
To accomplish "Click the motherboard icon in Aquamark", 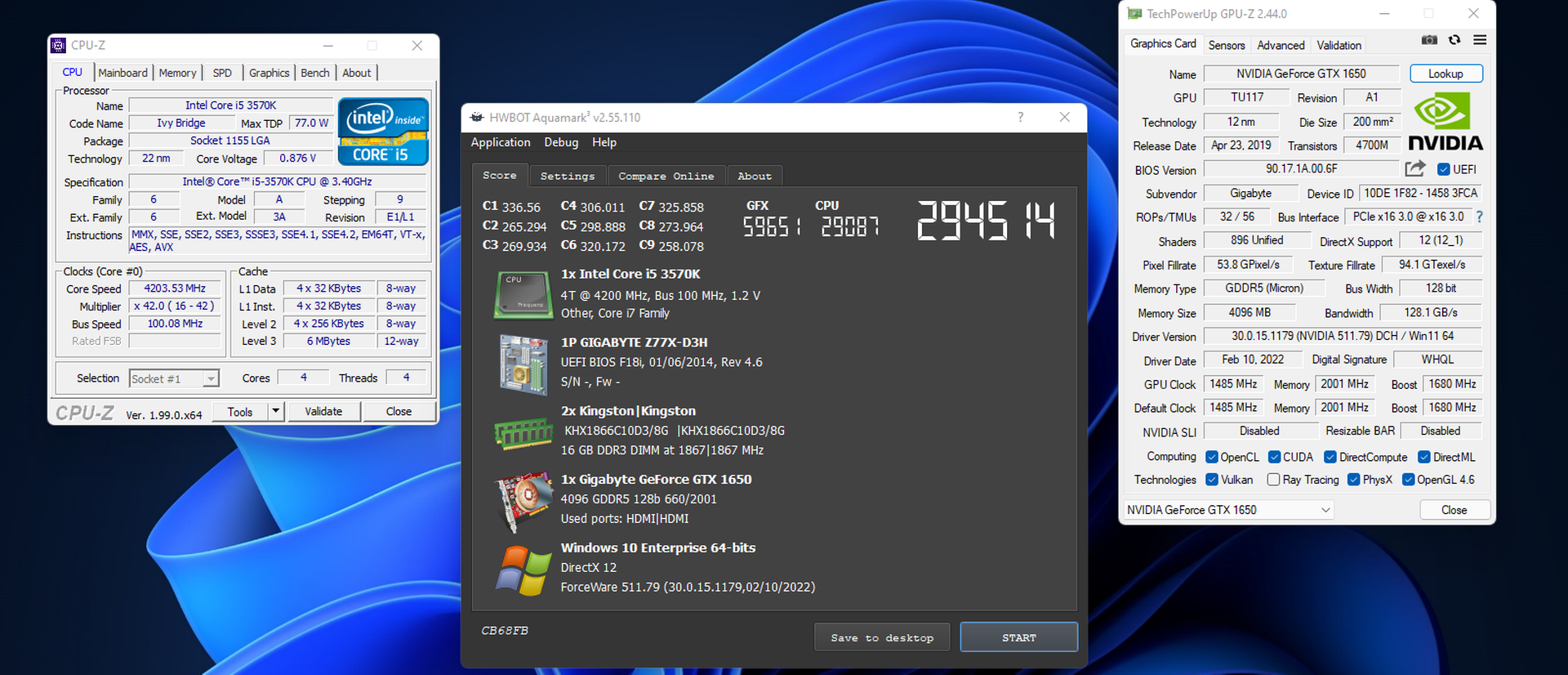I will (x=523, y=364).
